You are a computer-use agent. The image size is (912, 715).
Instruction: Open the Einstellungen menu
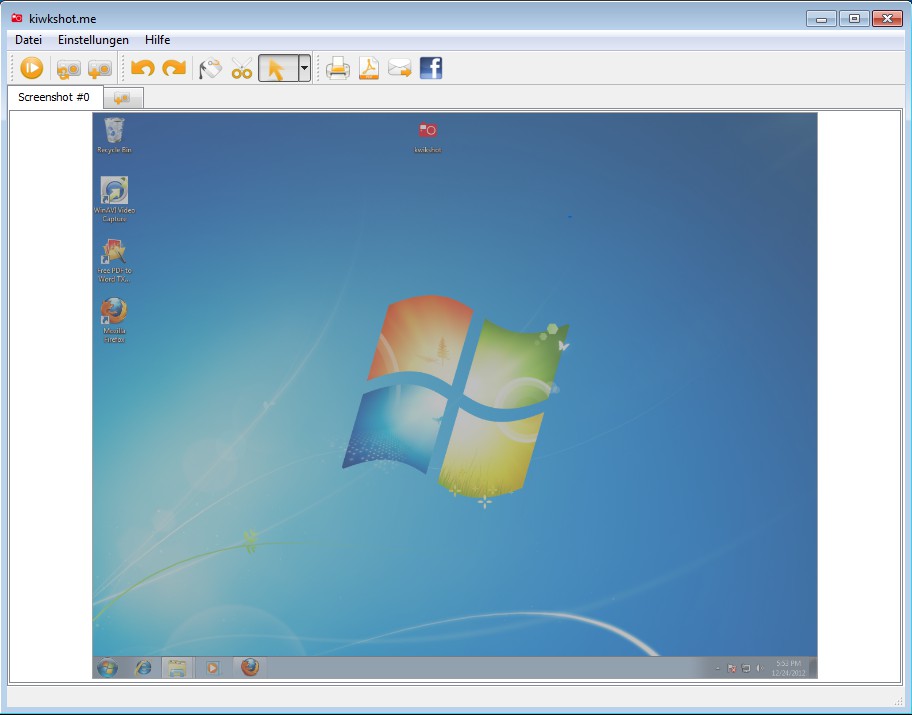(x=93, y=40)
